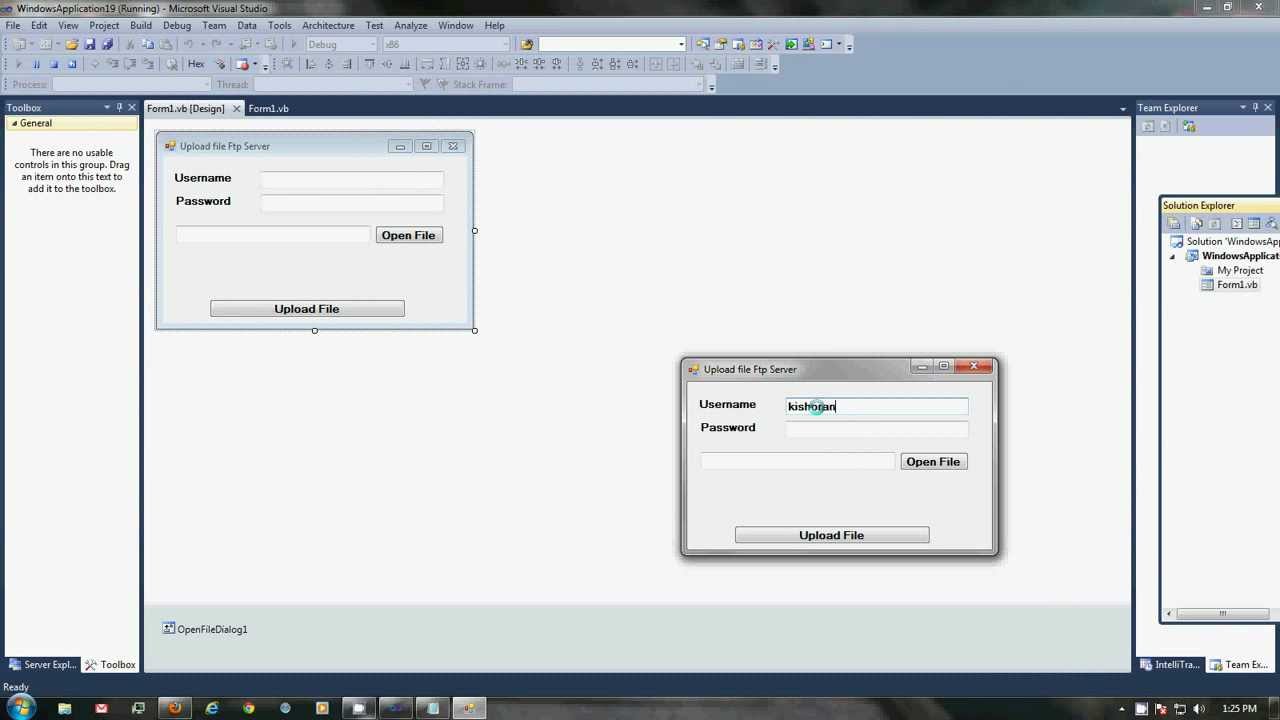The height and width of the screenshot is (720, 1280).
Task: Click Upload File in the running form
Action: point(832,535)
